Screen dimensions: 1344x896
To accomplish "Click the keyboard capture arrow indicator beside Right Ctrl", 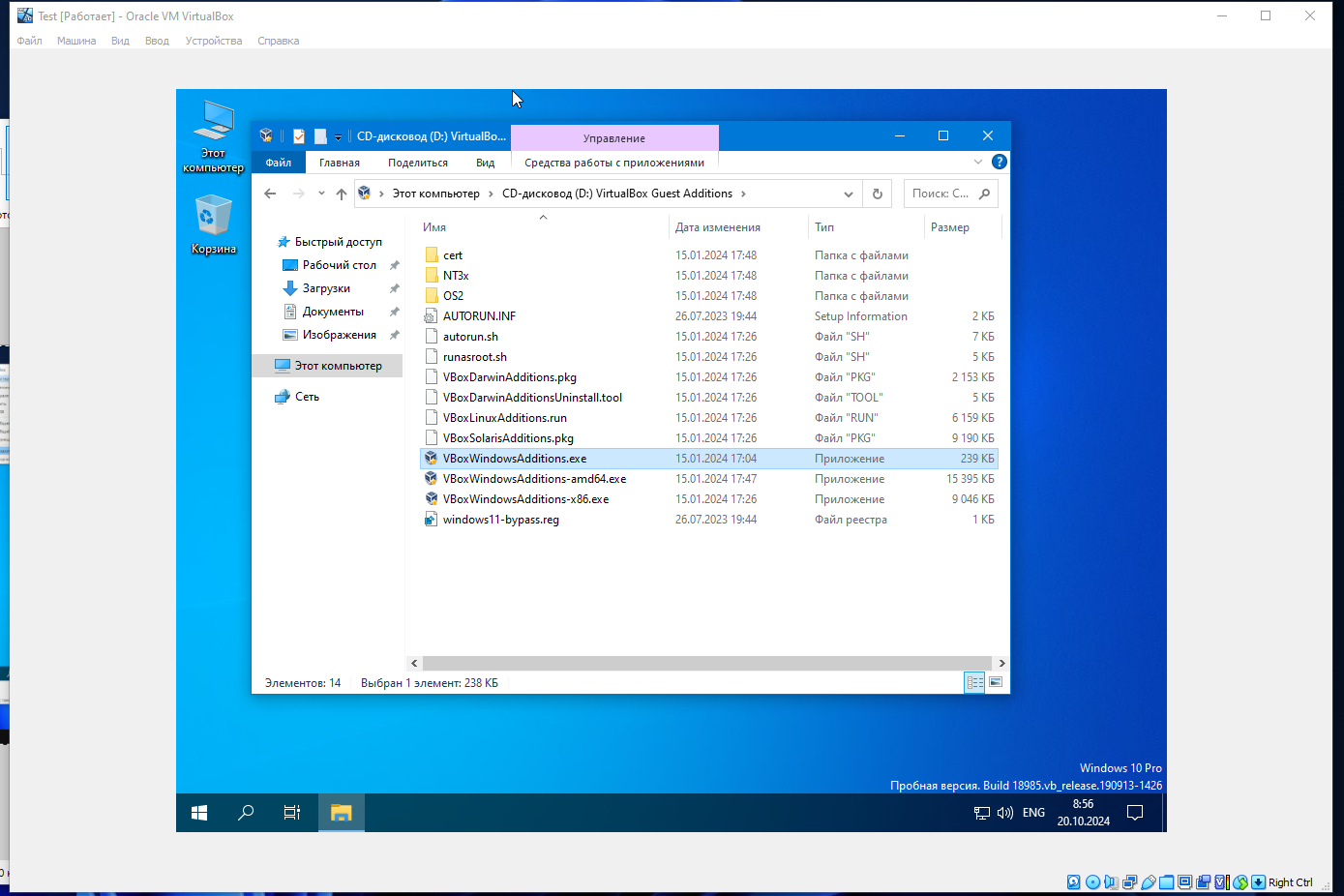I will pos(1258,882).
